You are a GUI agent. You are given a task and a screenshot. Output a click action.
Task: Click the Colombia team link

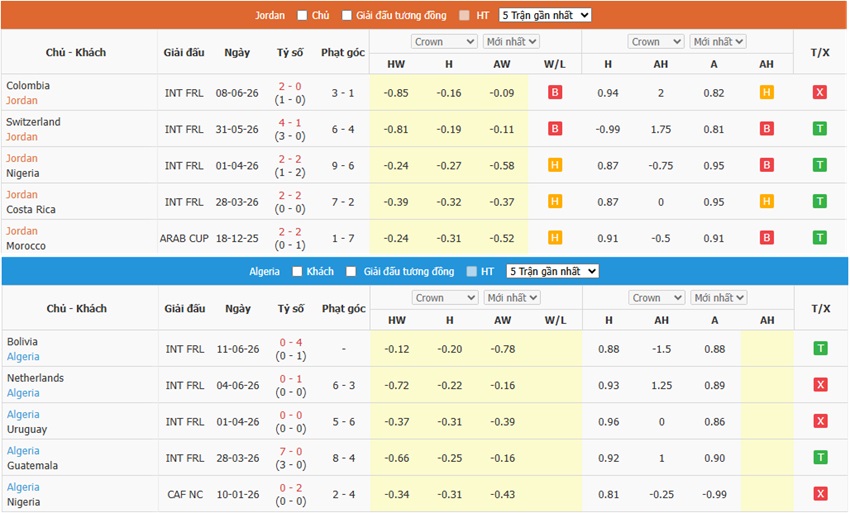pyautogui.click(x=28, y=86)
